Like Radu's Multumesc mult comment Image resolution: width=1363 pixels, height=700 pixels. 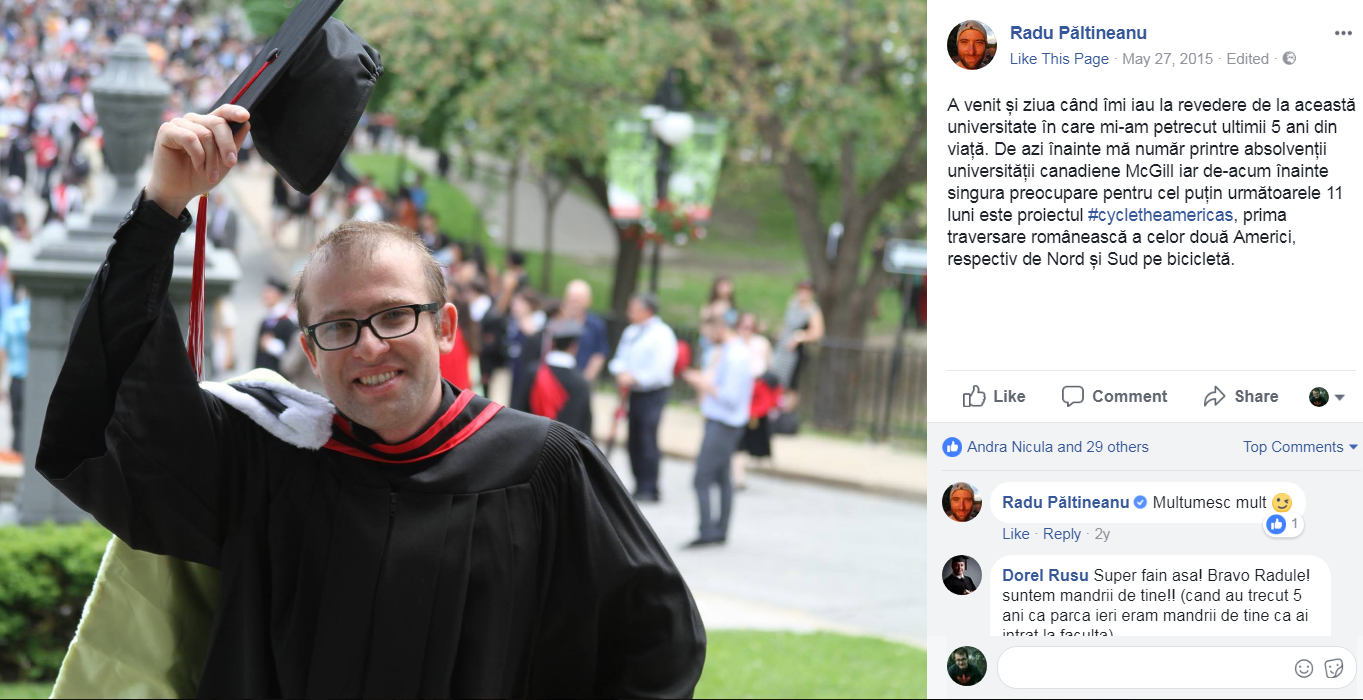click(x=1016, y=534)
